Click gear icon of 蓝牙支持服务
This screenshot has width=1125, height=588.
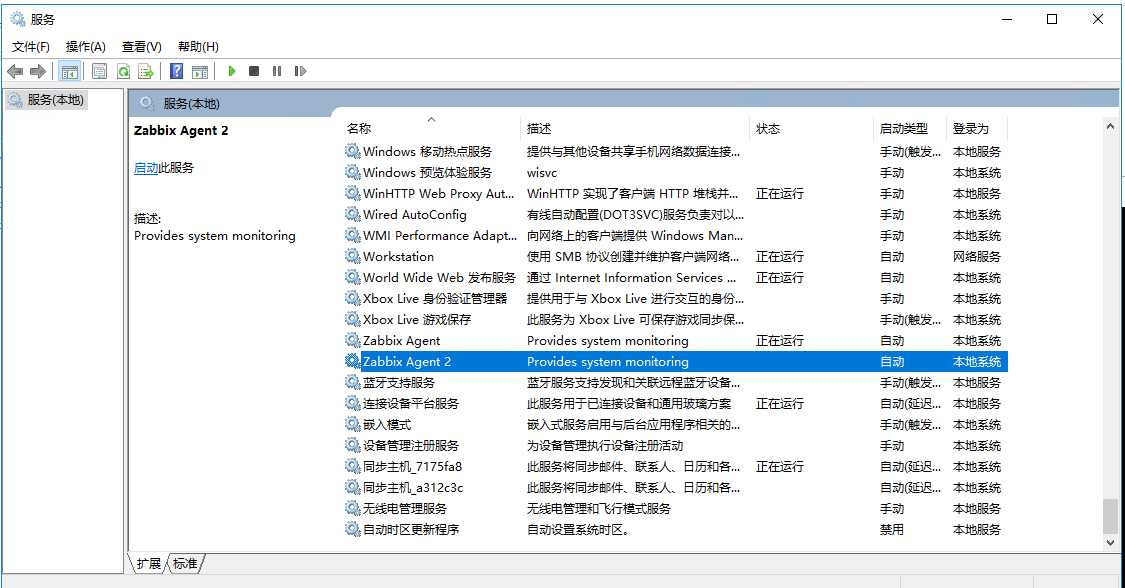tap(352, 382)
